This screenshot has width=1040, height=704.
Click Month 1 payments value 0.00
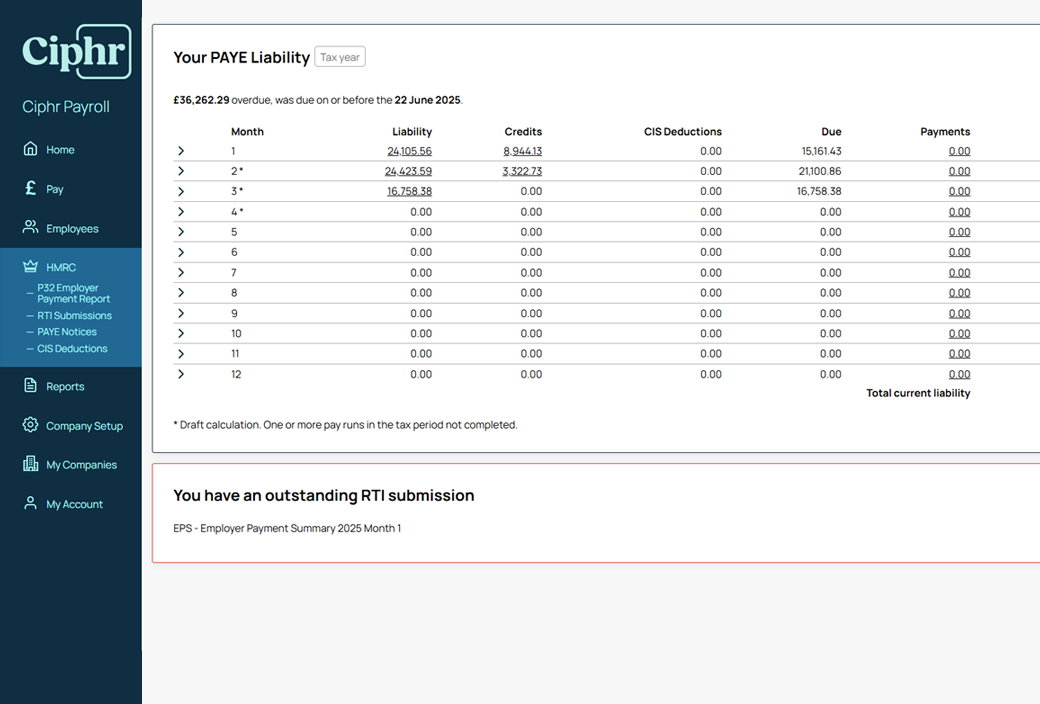(959, 151)
